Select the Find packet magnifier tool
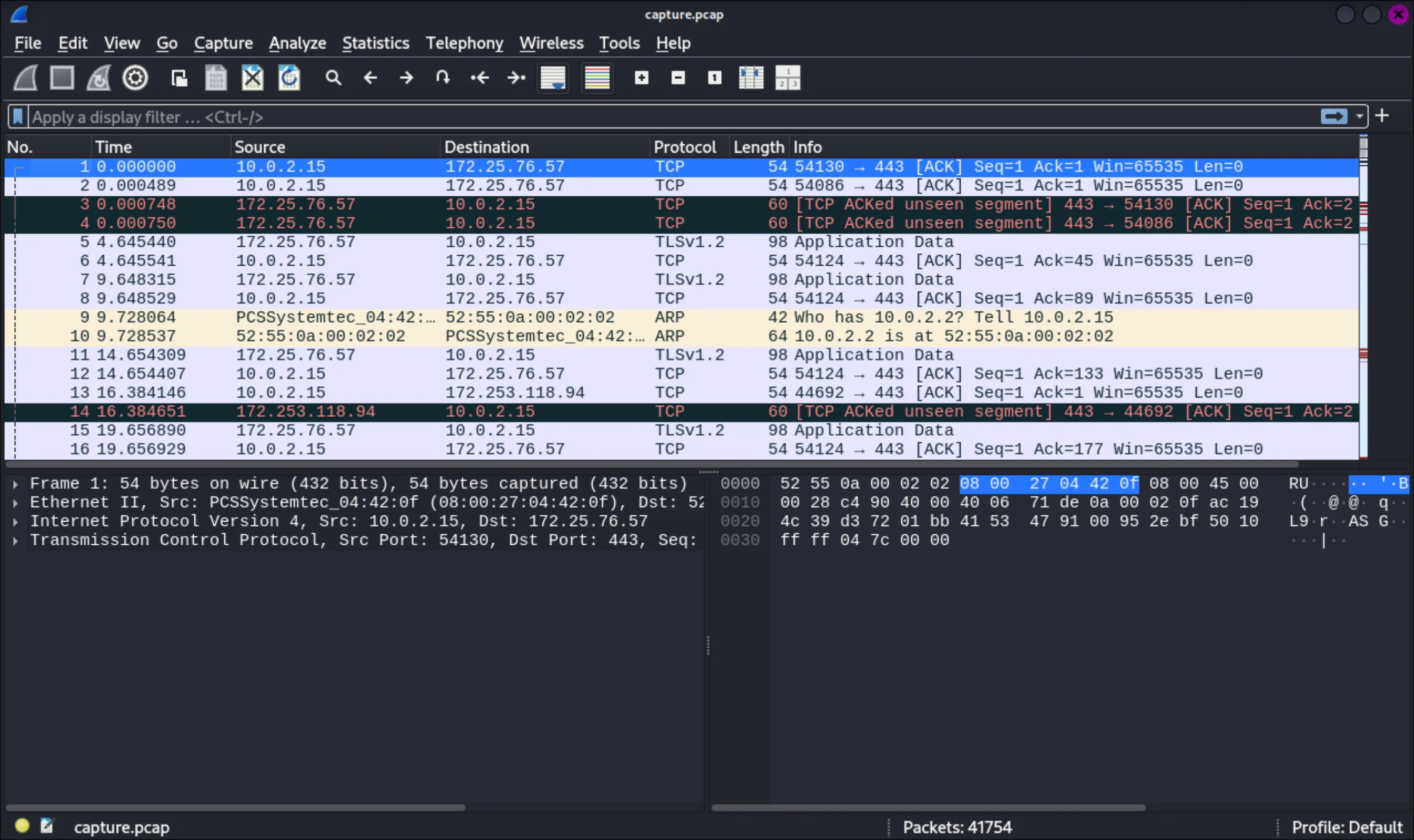This screenshot has width=1414, height=840. (x=333, y=77)
